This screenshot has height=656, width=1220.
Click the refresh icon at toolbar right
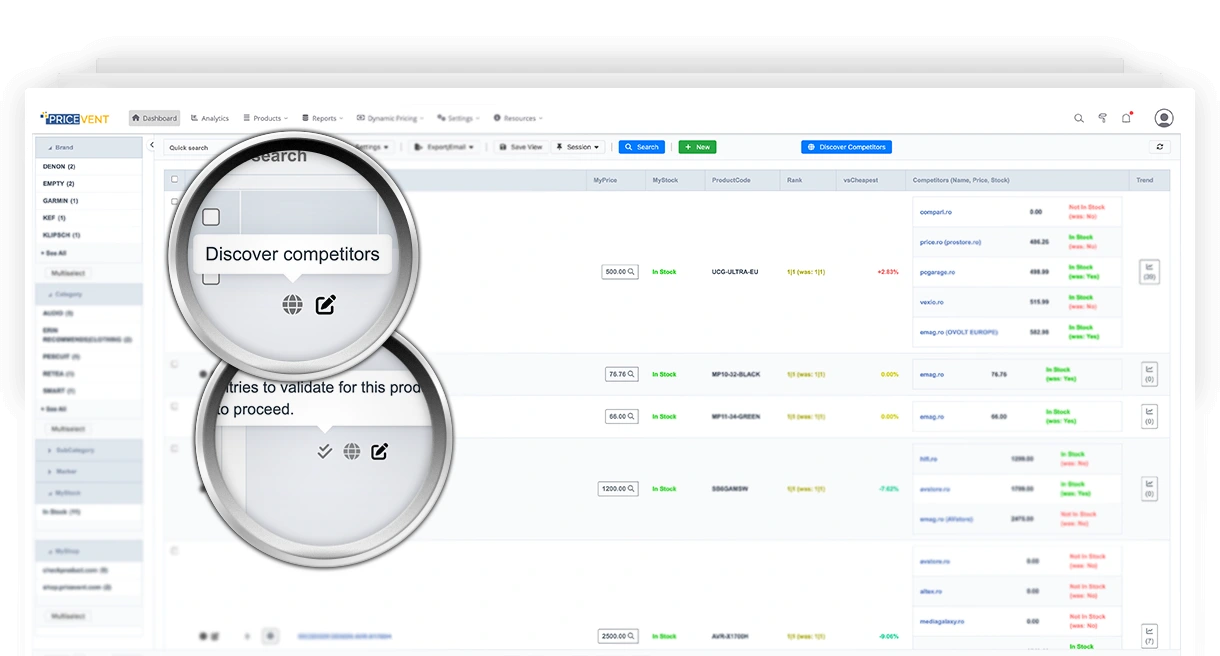point(1160,147)
